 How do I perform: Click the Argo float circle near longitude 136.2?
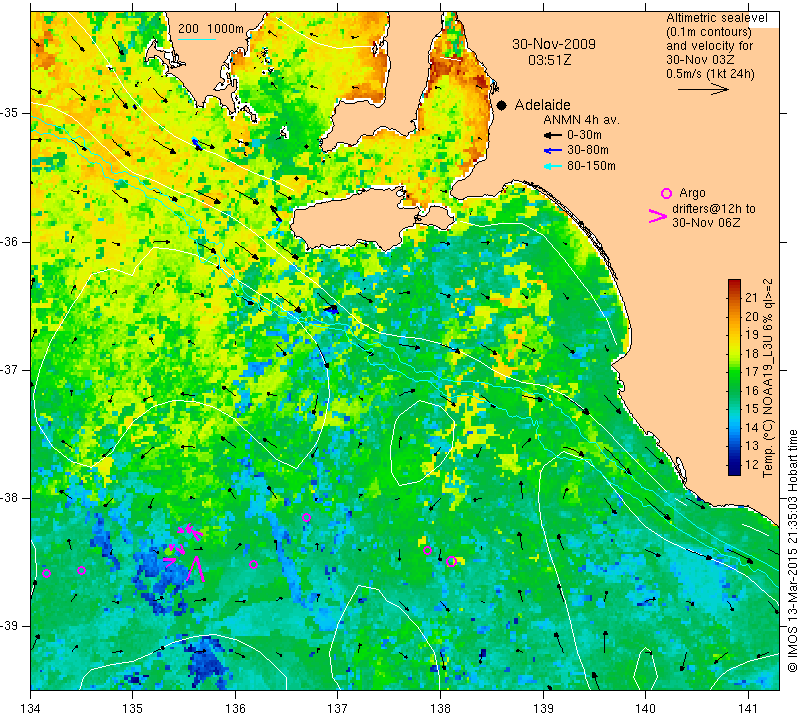point(254,564)
